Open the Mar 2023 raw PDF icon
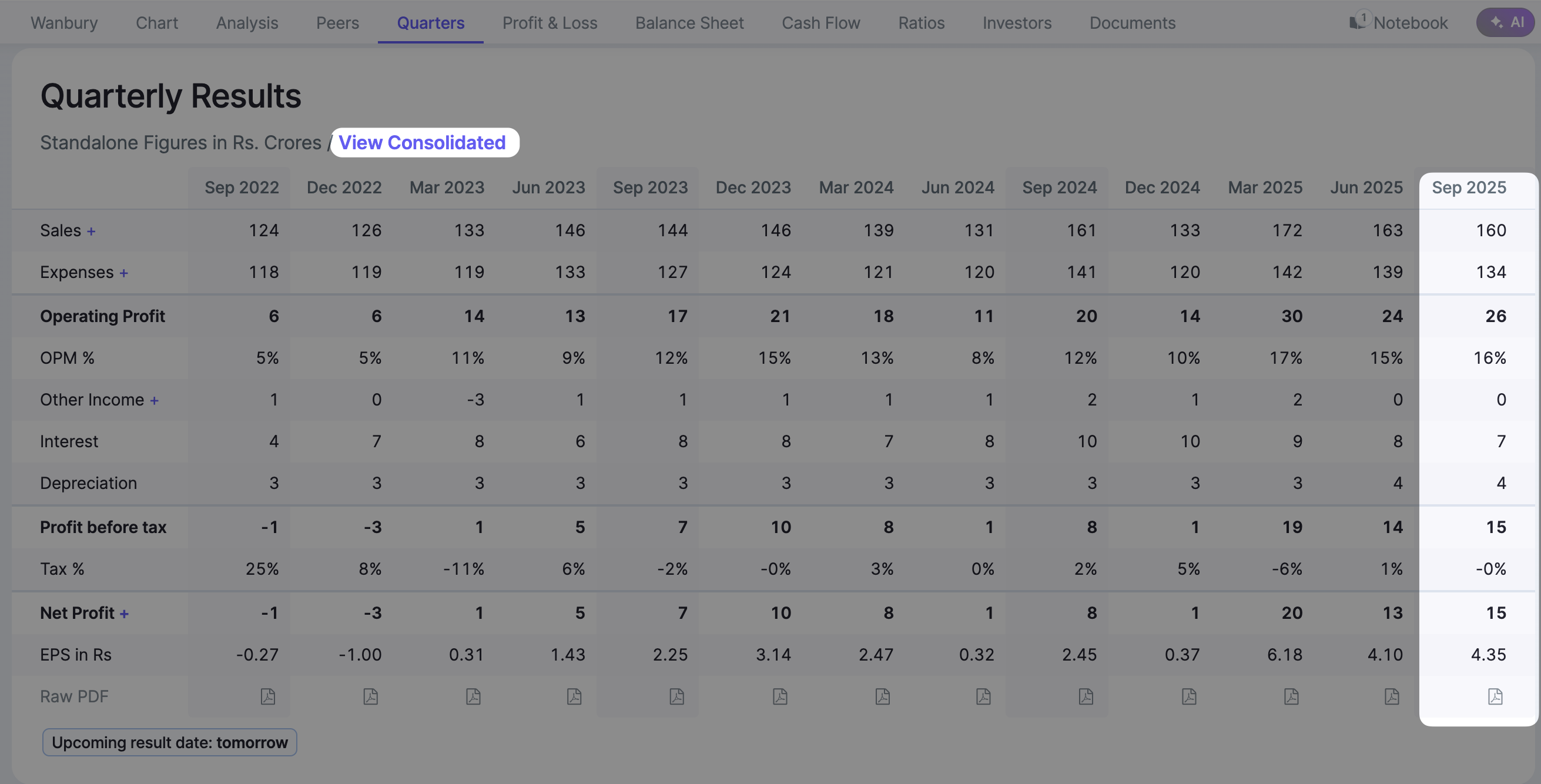1541x784 pixels. (x=473, y=696)
